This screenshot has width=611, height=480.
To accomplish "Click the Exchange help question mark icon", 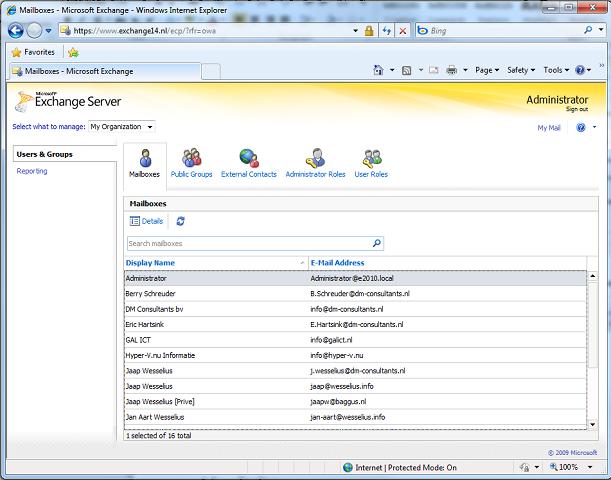I will (581, 127).
